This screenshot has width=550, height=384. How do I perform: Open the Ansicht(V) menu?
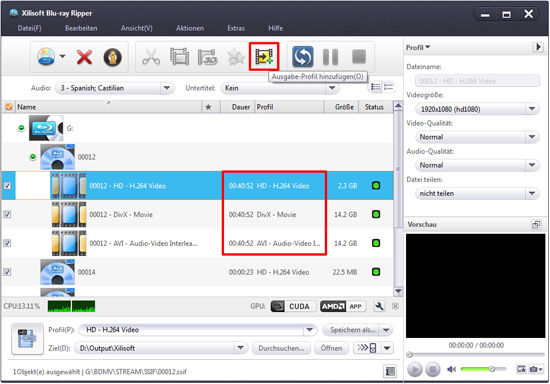click(x=137, y=28)
